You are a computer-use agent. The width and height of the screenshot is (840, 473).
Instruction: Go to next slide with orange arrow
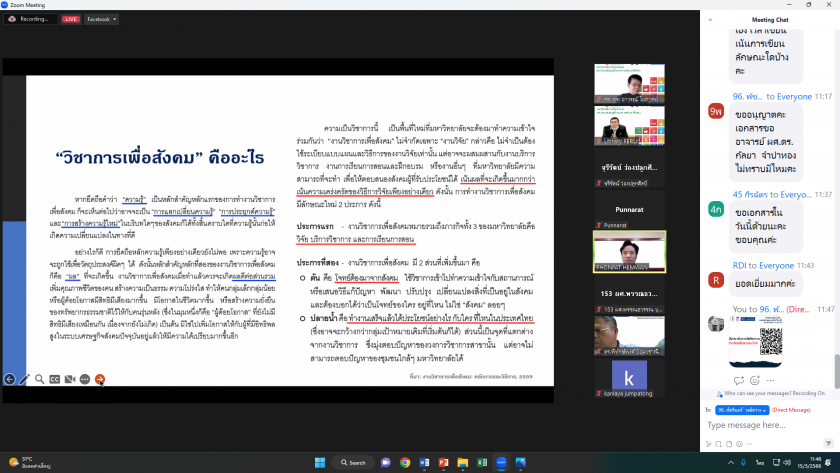[x=100, y=379]
